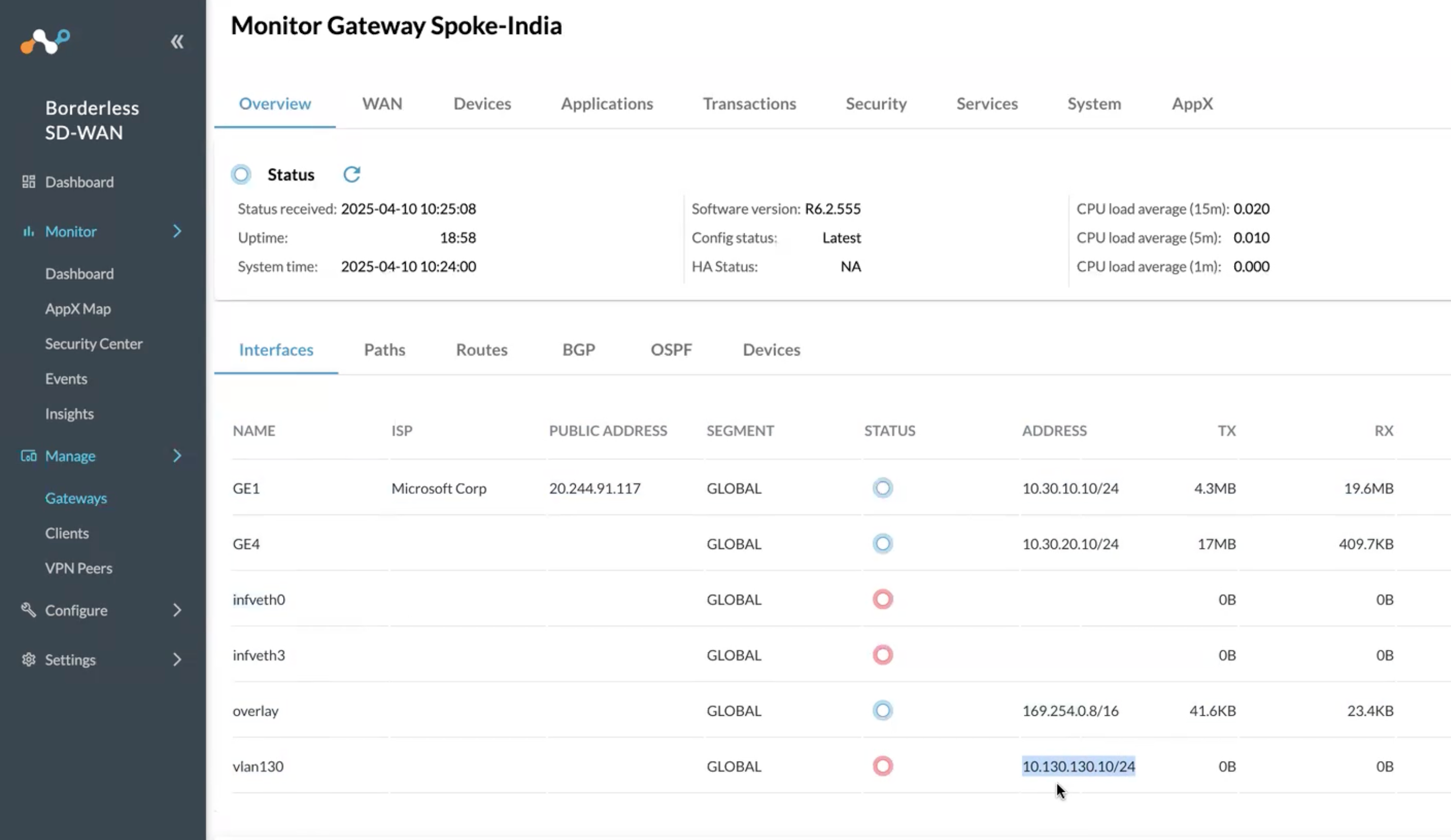Image resolution: width=1451 pixels, height=840 pixels.
Task: Click the Configure wrench icon
Action: click(x=28, y=610)
